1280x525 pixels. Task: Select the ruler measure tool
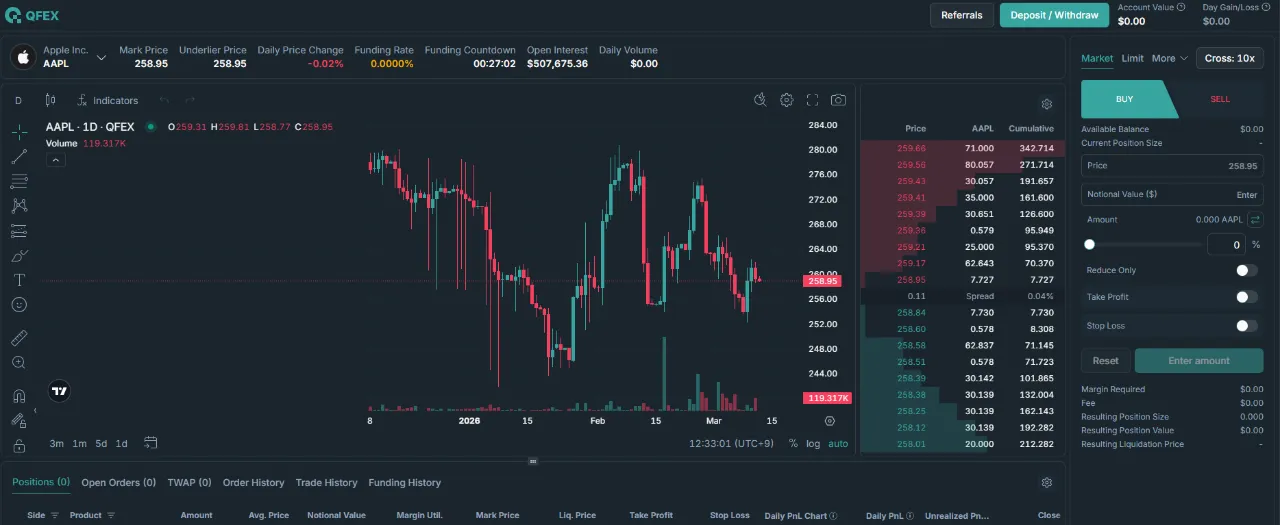(x=19, y=338)
